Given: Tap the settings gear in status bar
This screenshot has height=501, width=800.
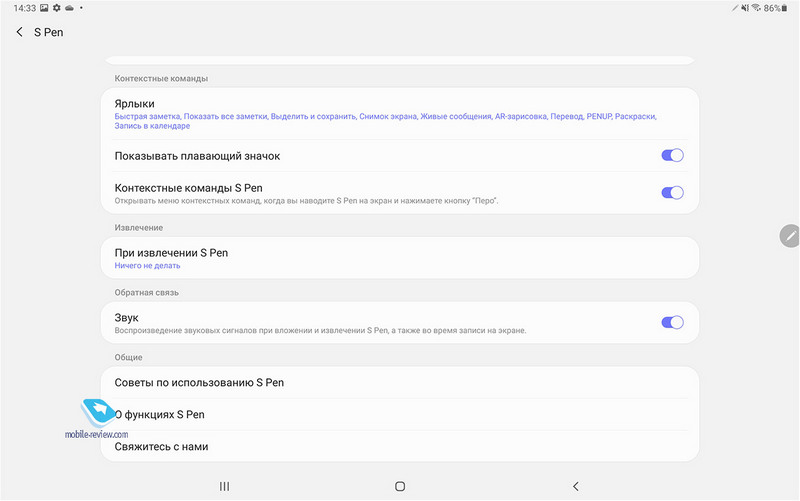Looking at the screenshot, I should click(x=57, y=8).
